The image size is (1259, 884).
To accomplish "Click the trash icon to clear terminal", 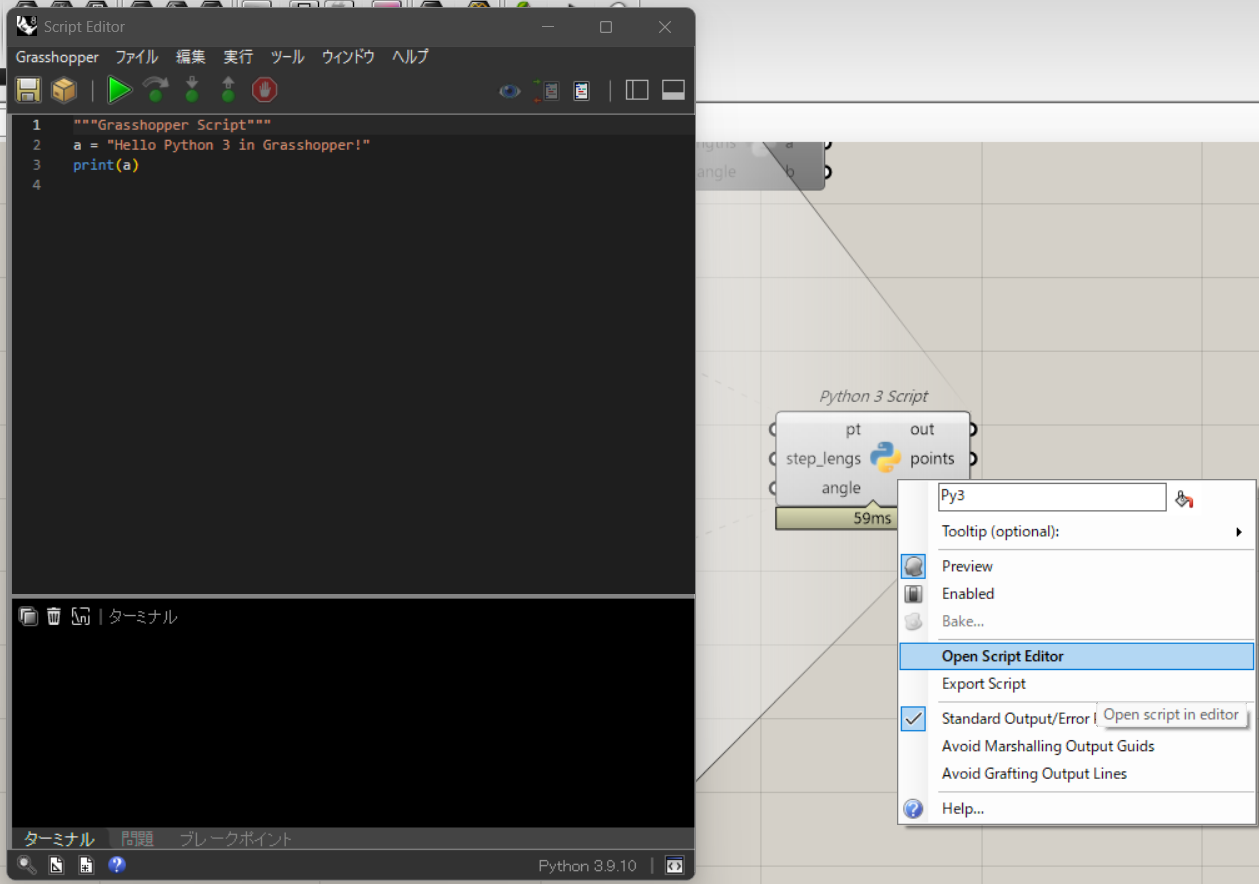I will pyautogui.click(x=54, y=617).
